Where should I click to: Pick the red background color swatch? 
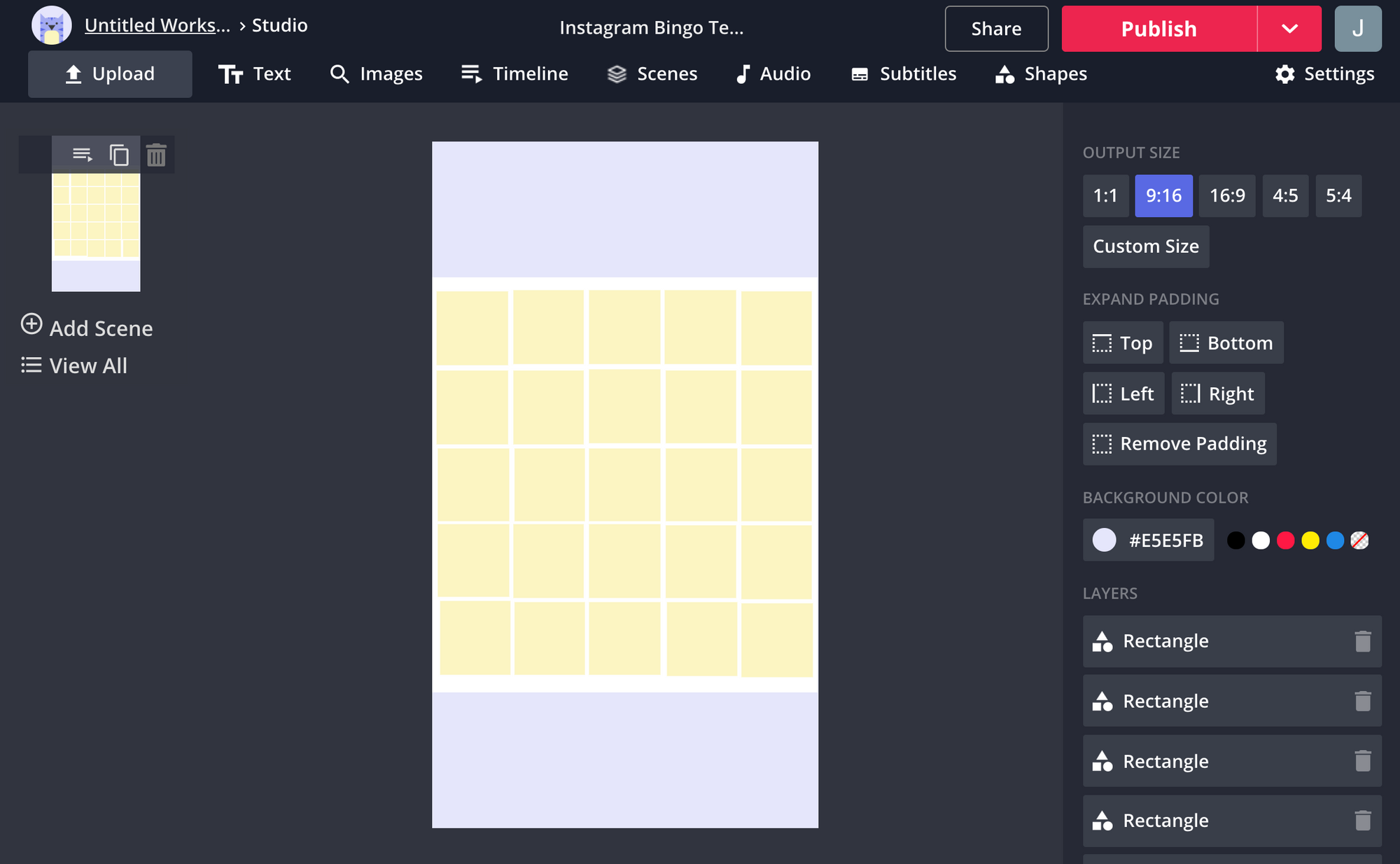tap(1285, 541)
